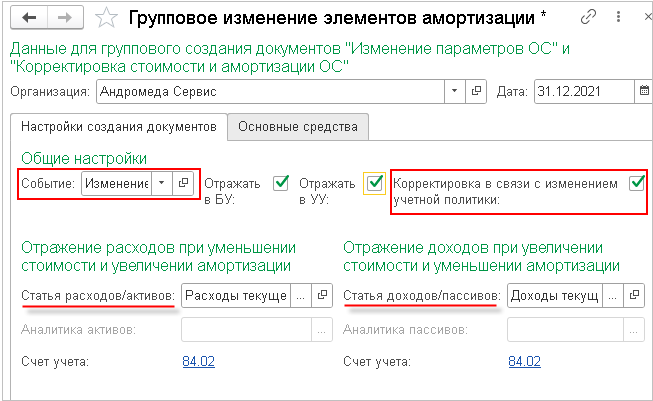
Task: Click the Расходы текущего field
Action: click(236, 296)
